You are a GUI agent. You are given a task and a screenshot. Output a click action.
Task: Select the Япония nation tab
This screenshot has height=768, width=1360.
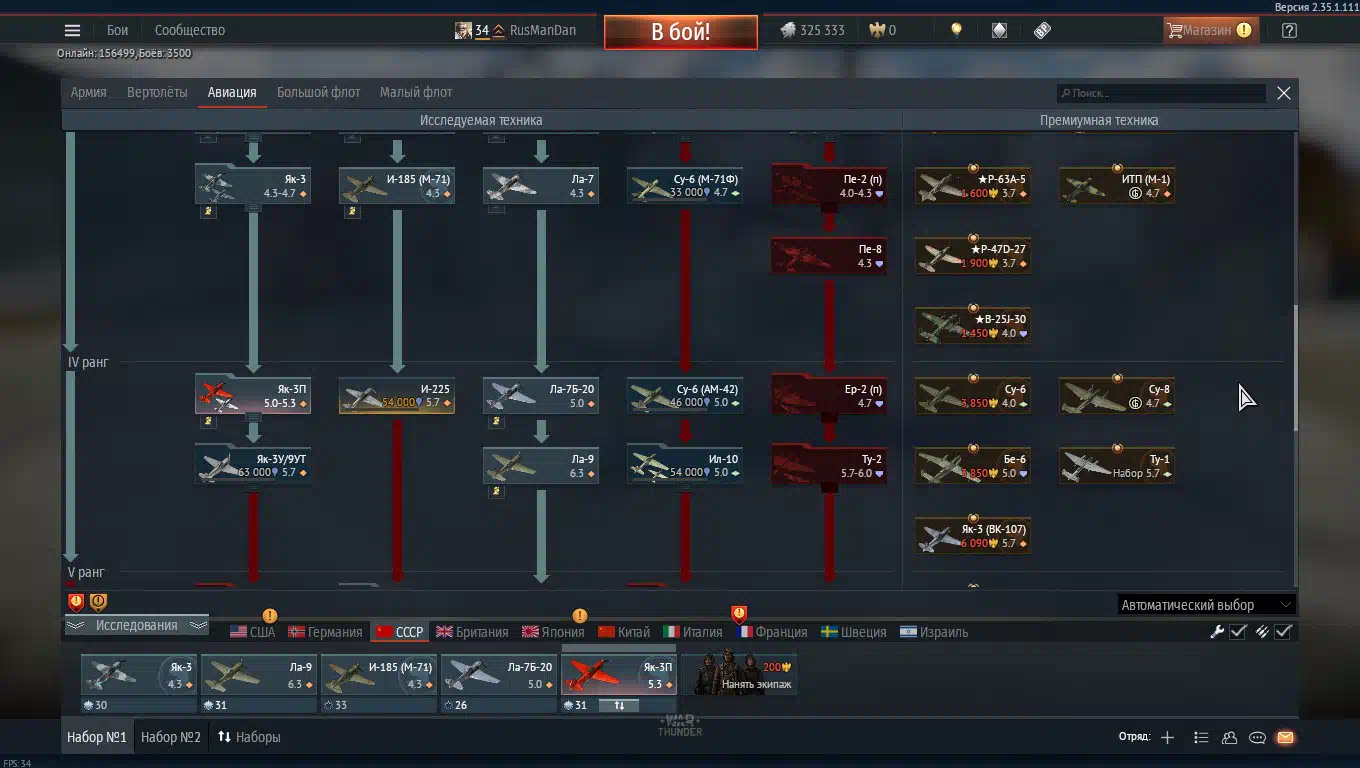[x=553, y=632]
